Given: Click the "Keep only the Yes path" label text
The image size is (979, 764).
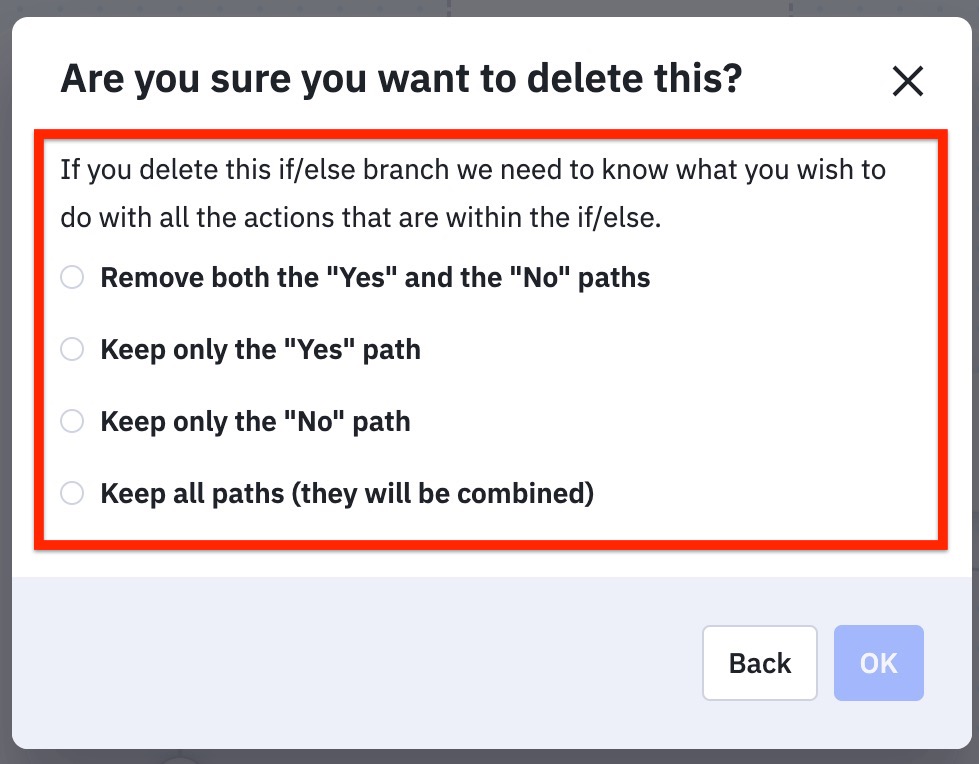Looking at the screenshot, I should pos(260,349).
